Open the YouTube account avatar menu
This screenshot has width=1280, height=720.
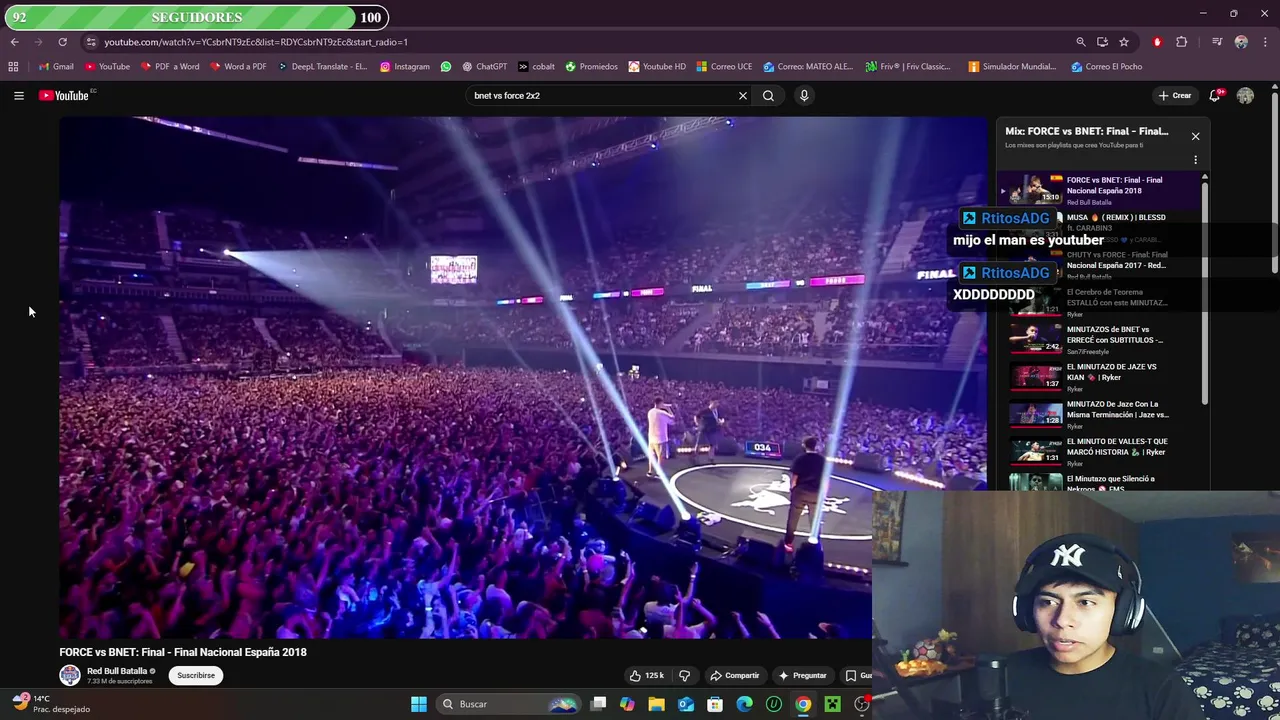pyautogui.click(x=1245, y=96)
